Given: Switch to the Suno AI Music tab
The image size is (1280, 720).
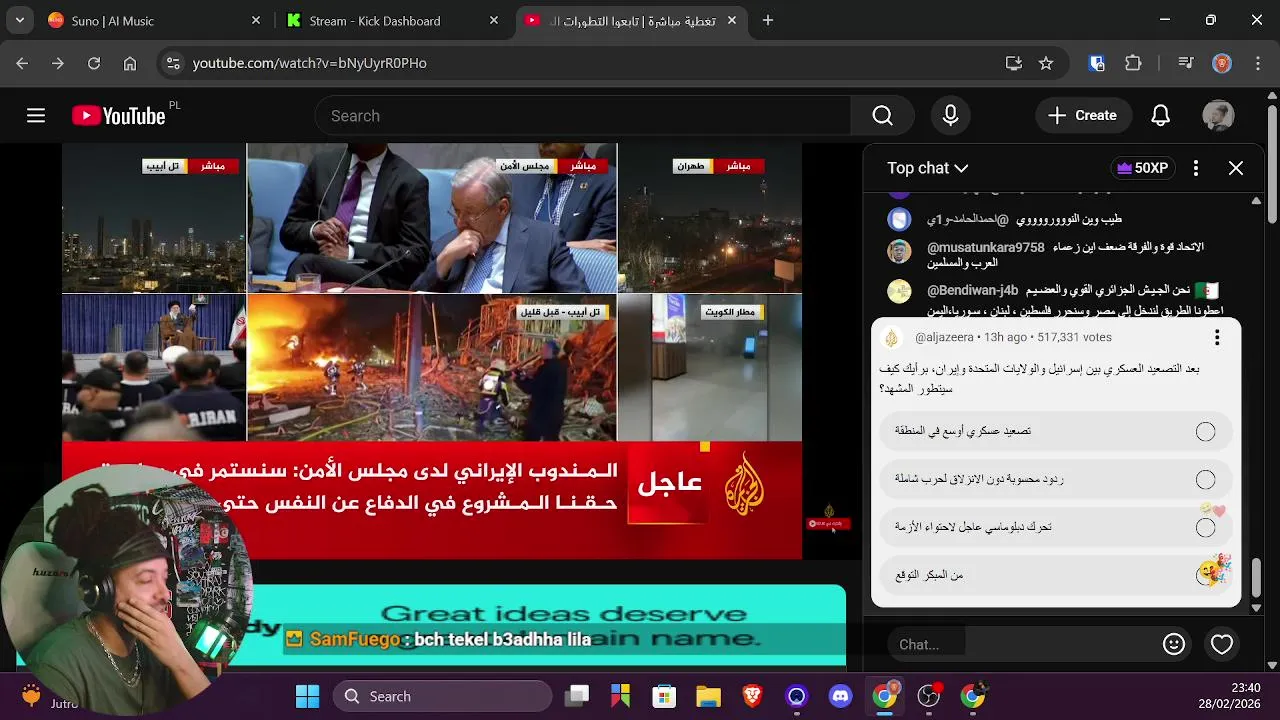Looking at the screenshot, I should click(x=153, y=20).
